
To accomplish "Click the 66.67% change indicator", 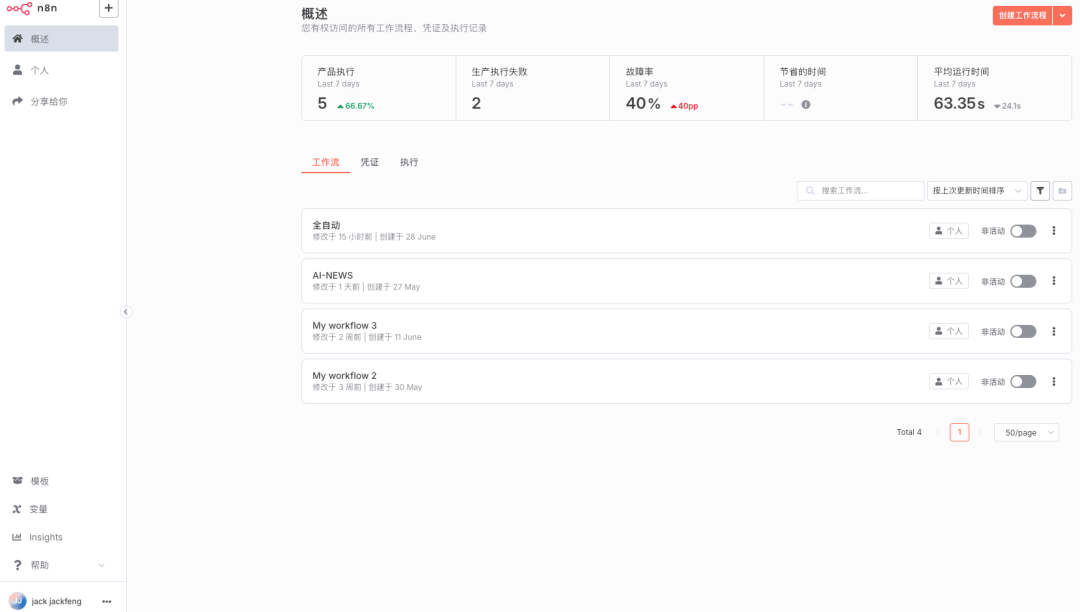I will click(355, 106).
